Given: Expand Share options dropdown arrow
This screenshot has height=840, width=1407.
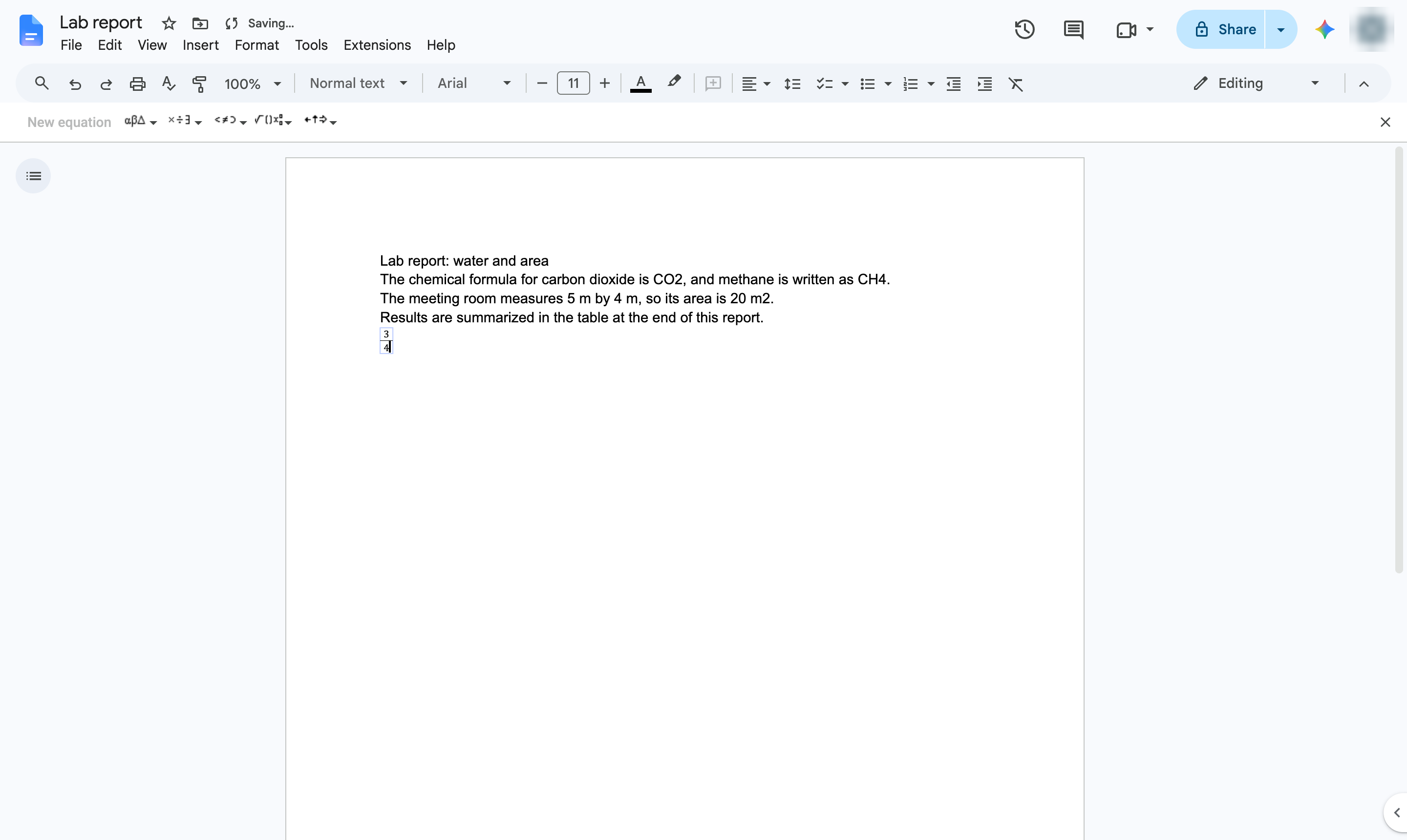Looking at the screenshot, I should click(1281, 29).
